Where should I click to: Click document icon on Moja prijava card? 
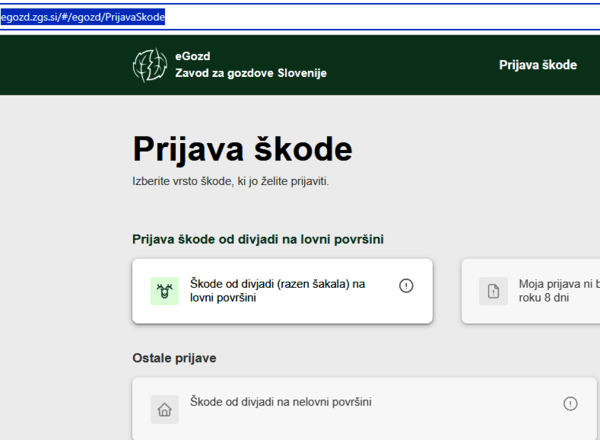[493, 291]
